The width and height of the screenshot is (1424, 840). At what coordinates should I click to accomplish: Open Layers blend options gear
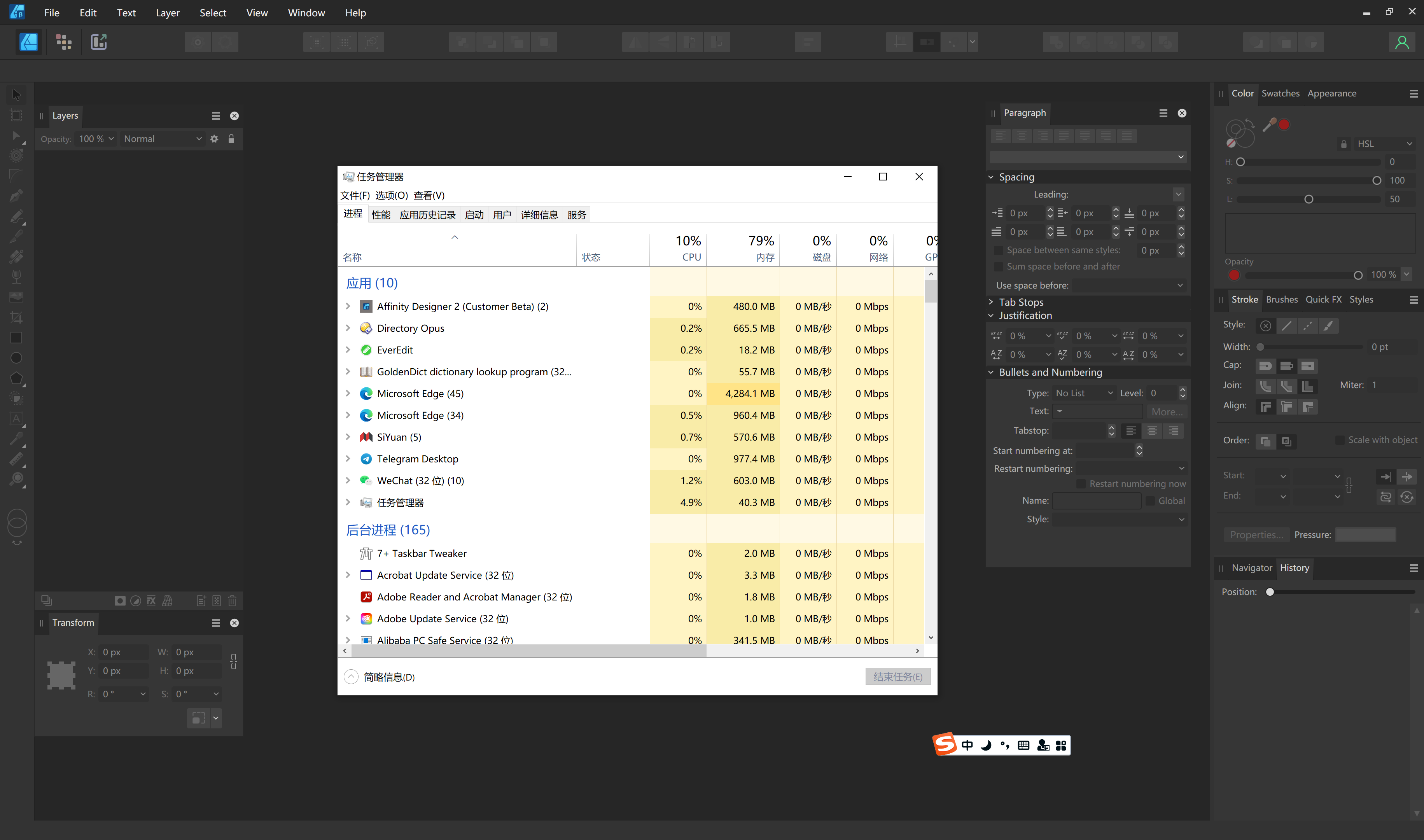tap(214, 139)
